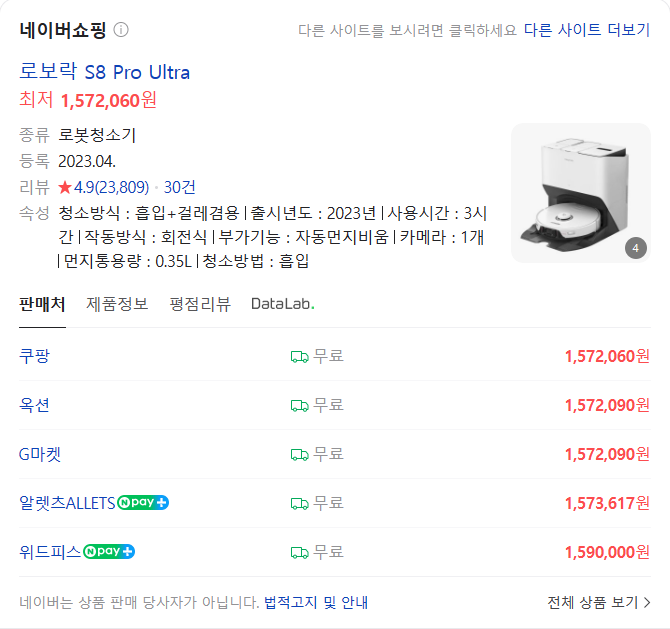Click the Npay badge next to 알렛츠ALLETS
This screenshot has width=670, height=629.
click(143, 502)
